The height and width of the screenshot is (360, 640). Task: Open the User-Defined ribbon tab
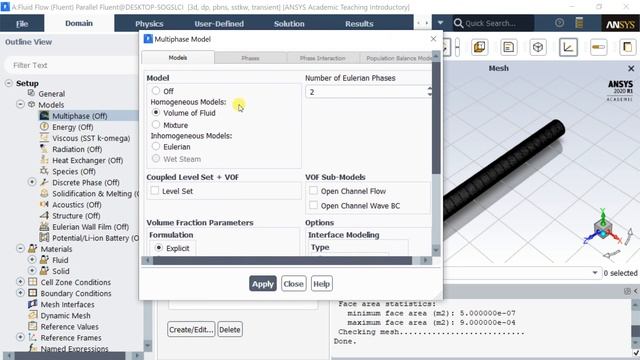tap(219, 24)
